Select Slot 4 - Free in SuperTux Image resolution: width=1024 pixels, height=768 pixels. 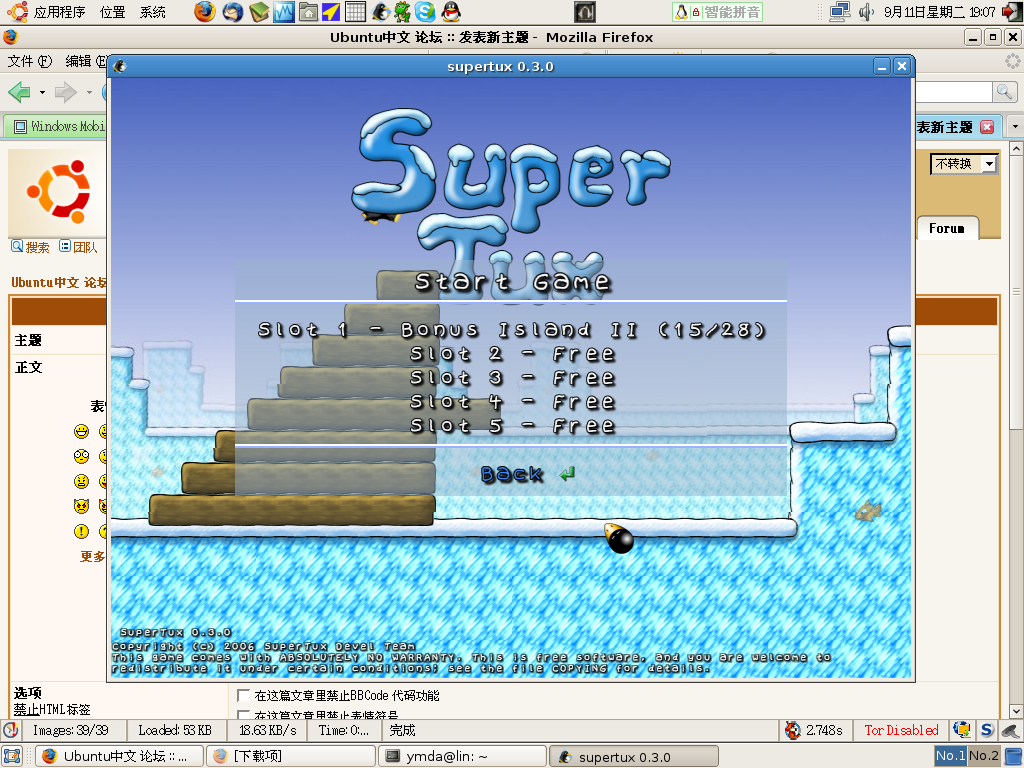tap(511, 402)
